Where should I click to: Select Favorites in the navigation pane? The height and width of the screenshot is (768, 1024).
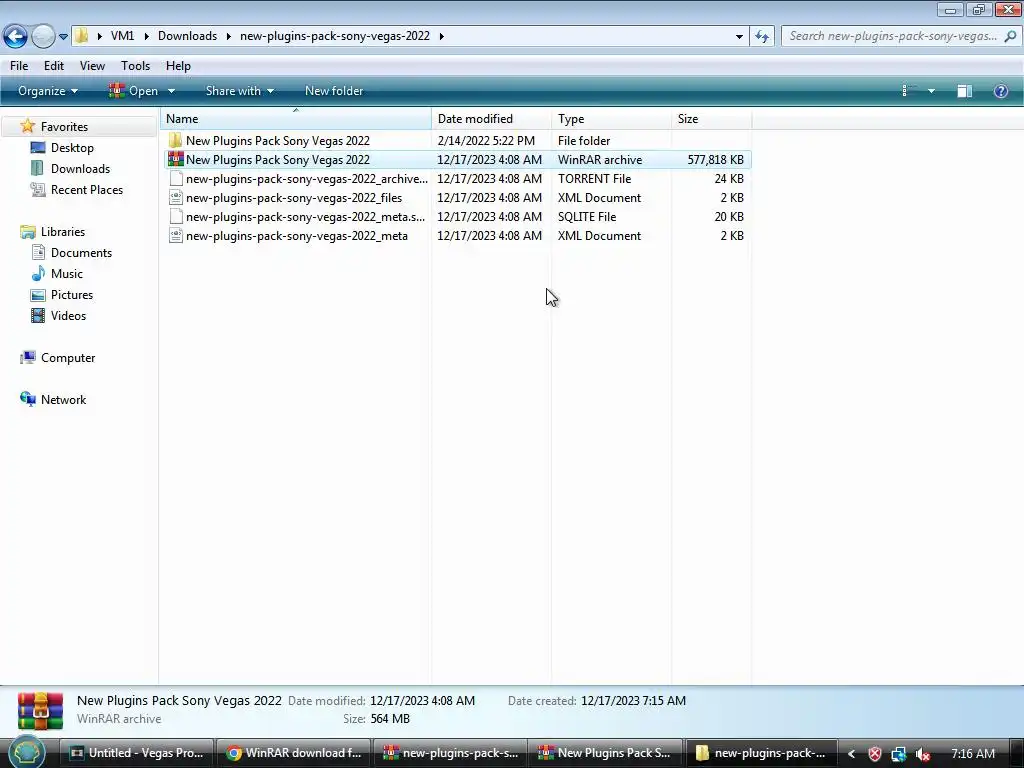[64, 127]
